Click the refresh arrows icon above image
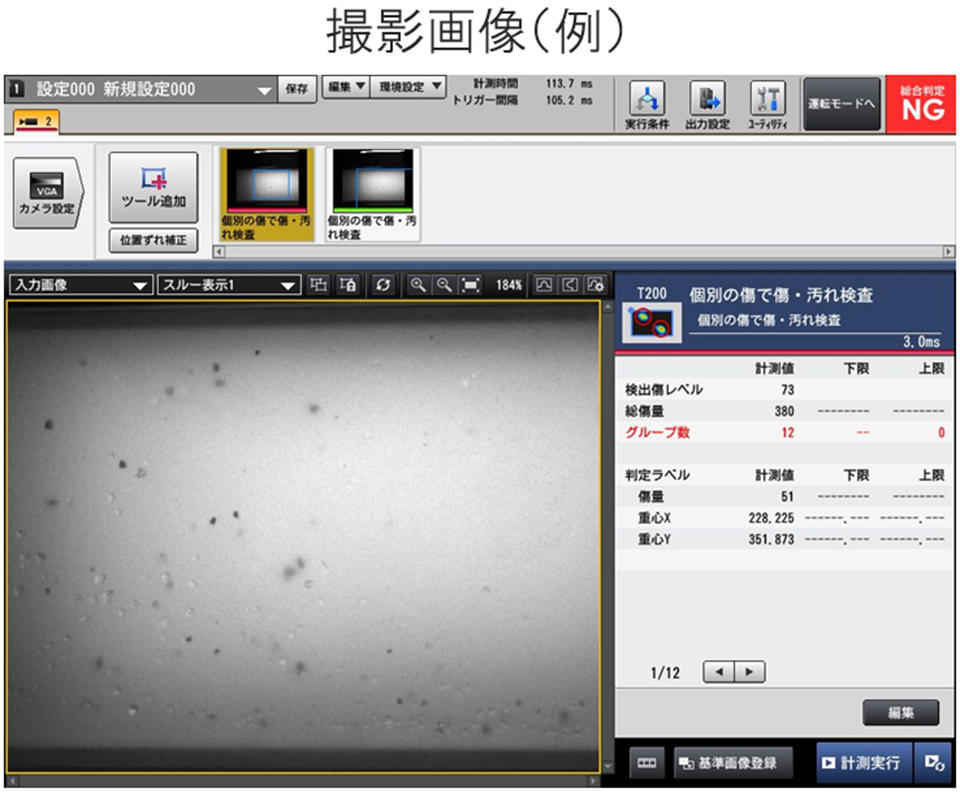 coord(383,285)
